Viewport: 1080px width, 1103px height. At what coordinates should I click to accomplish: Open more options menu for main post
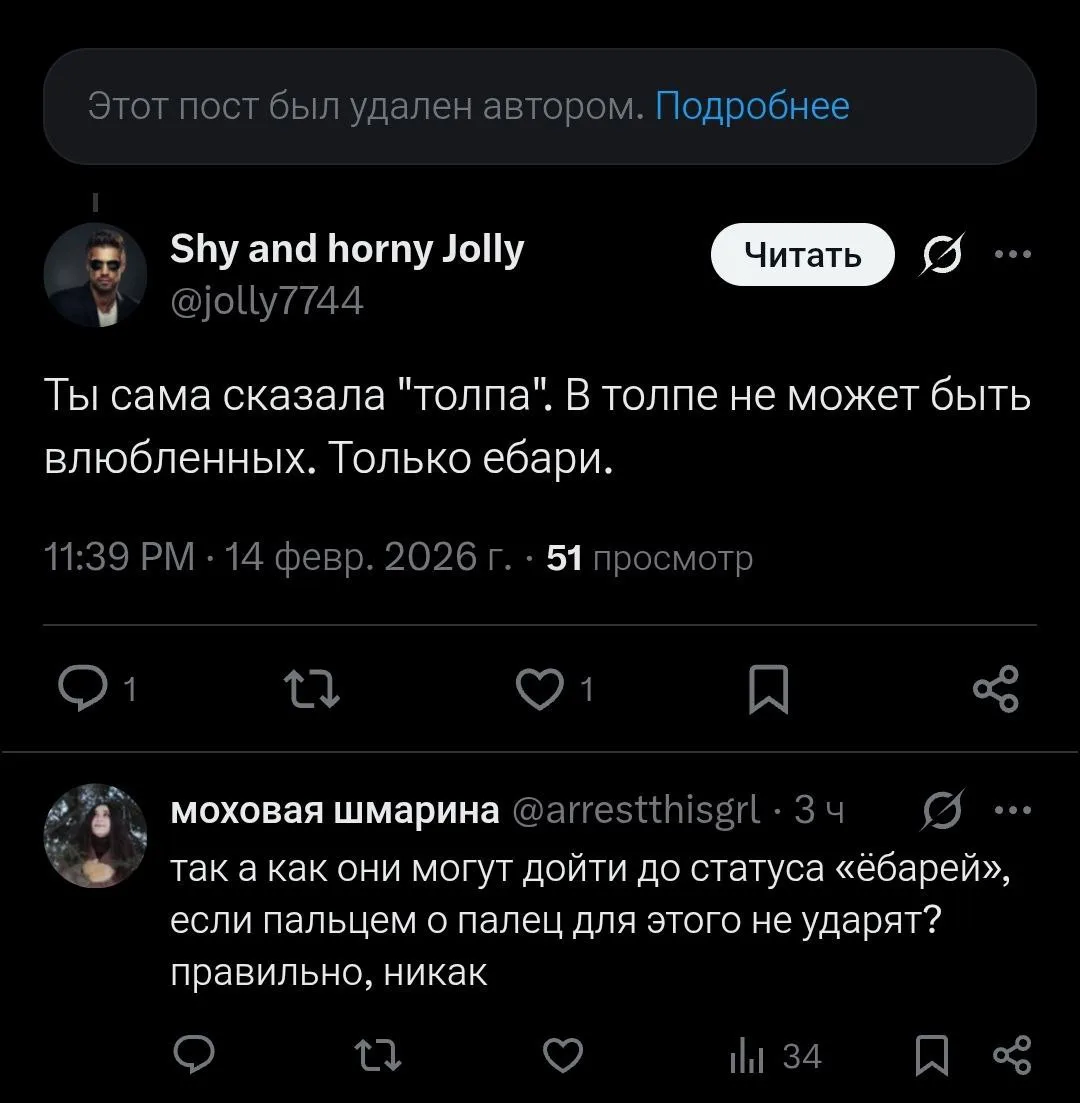coord(1011,255)
